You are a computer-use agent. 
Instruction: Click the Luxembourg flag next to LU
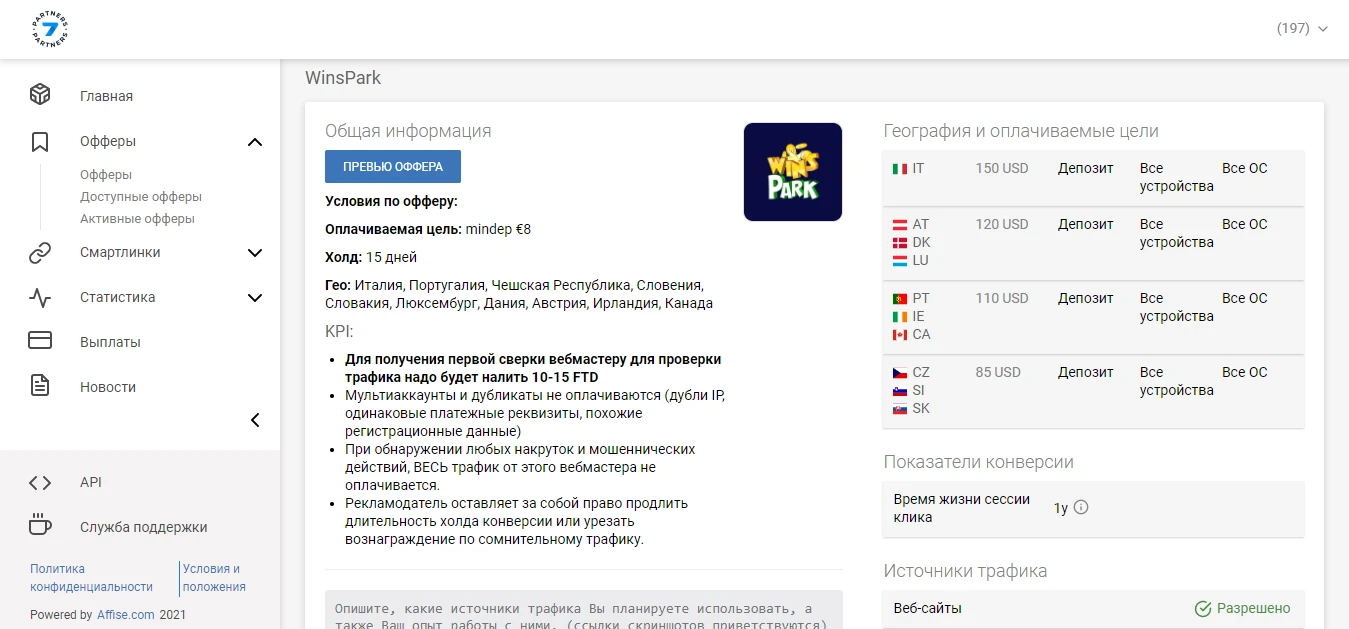pyautogui.click(x=900, y=260)
